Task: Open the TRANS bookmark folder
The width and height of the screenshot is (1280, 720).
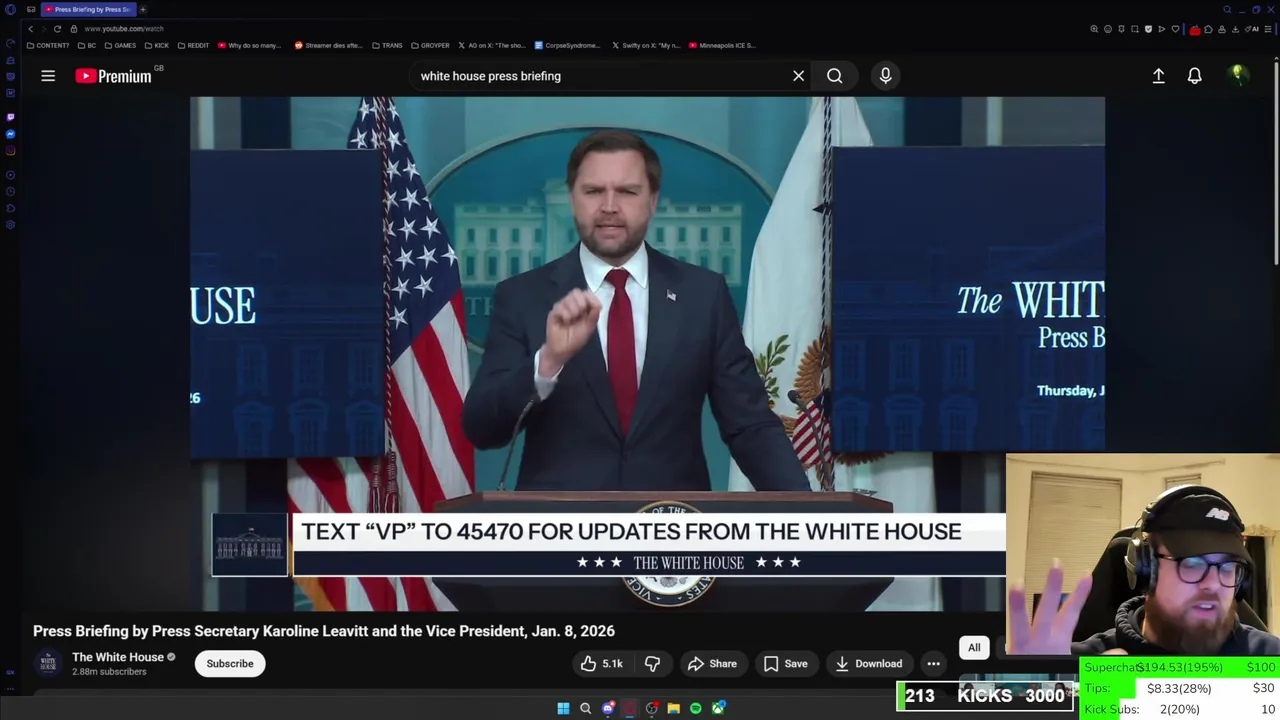Action: [387, 45]
